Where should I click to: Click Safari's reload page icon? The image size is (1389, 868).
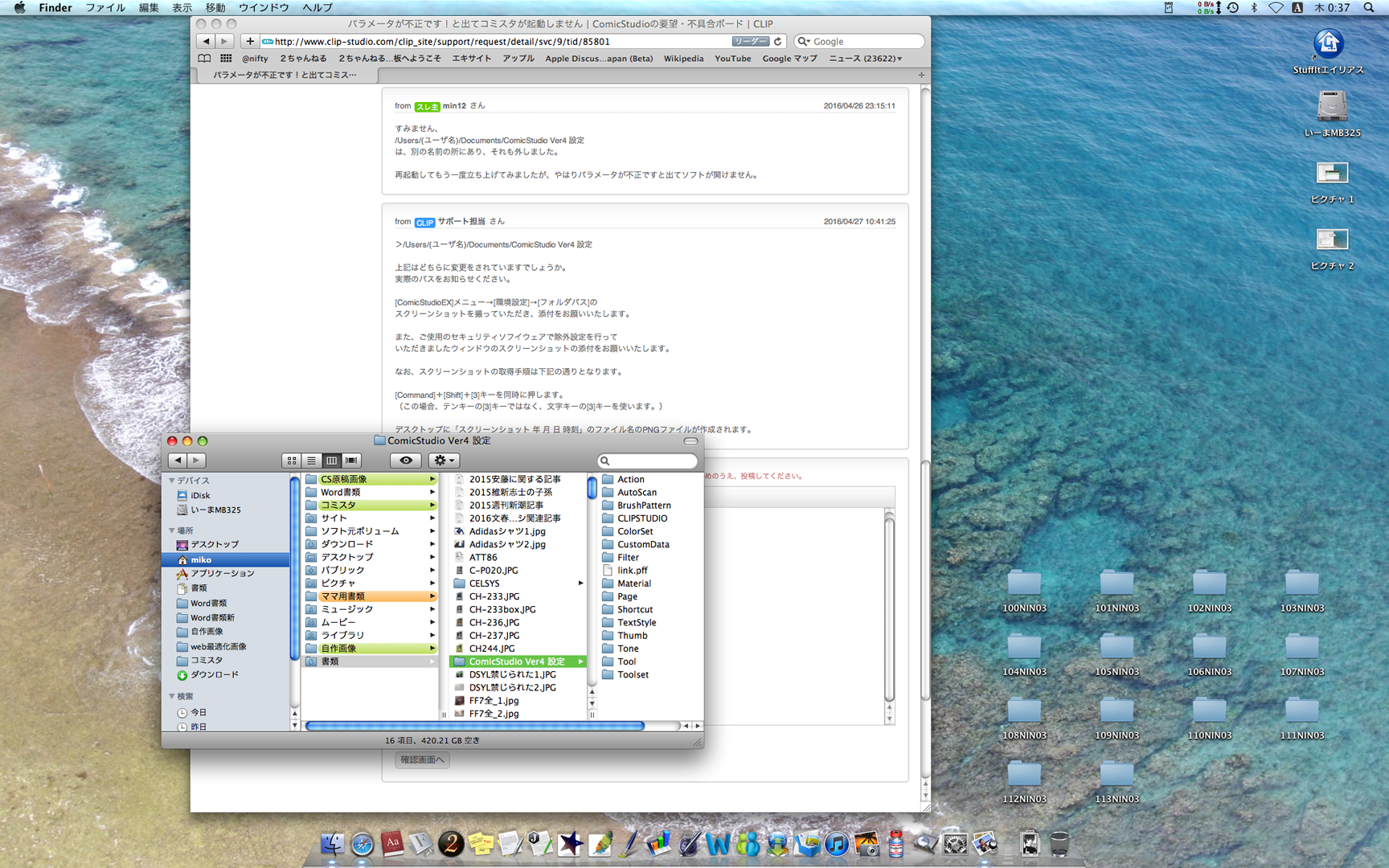pos(778,42)
